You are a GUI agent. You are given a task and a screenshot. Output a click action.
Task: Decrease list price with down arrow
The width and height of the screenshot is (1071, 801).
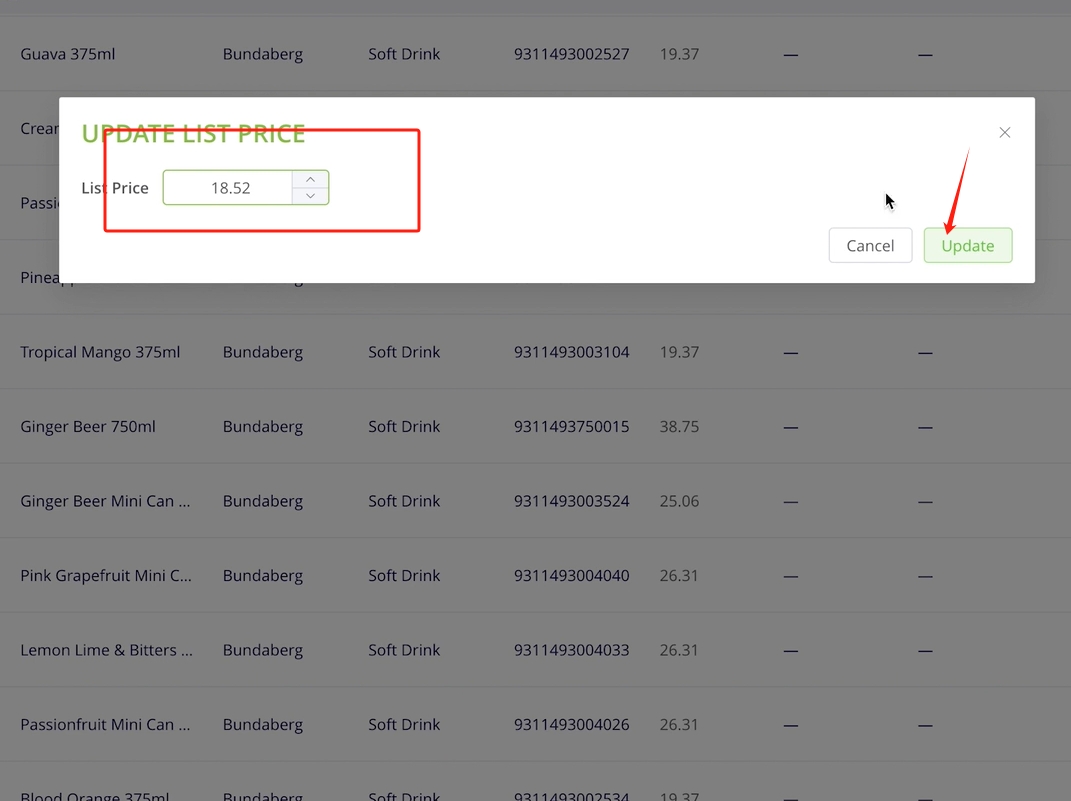pos(310,196)
